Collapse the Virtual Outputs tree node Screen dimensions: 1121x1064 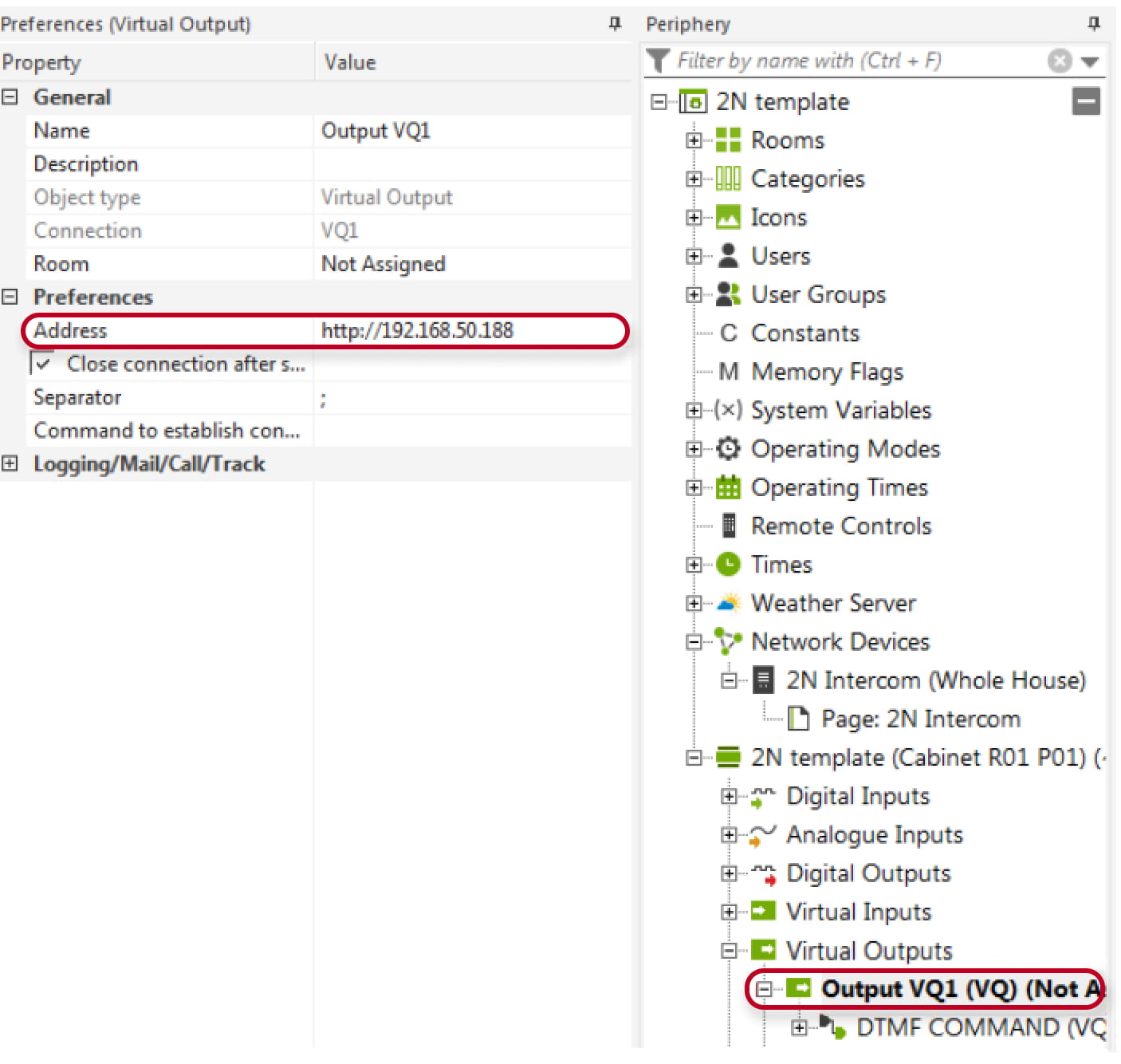[x=729, y=950]
